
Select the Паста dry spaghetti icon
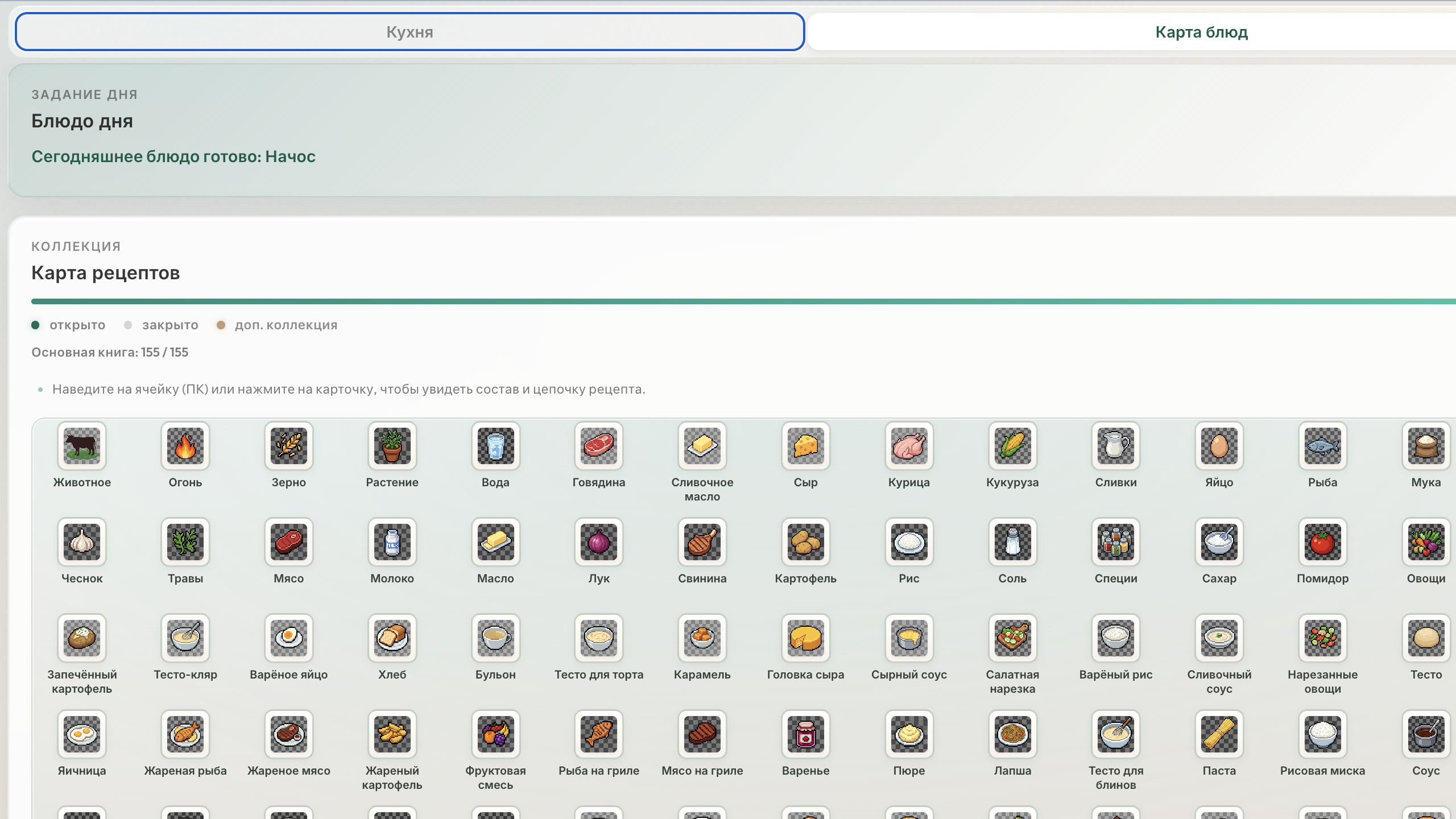(1219, 734)
